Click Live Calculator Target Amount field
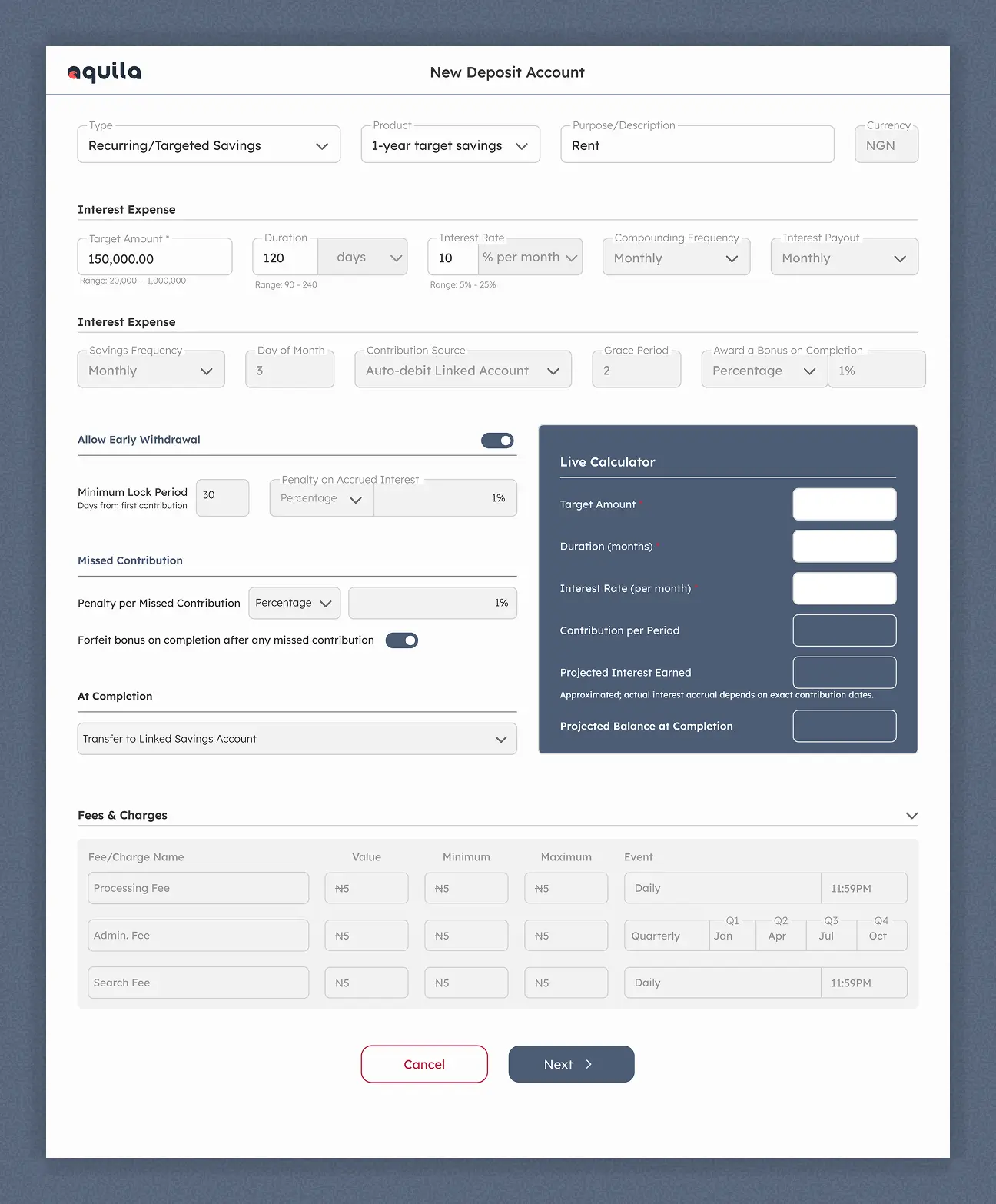Screen dimensions: 996x1204 click(x=845, y=504)
